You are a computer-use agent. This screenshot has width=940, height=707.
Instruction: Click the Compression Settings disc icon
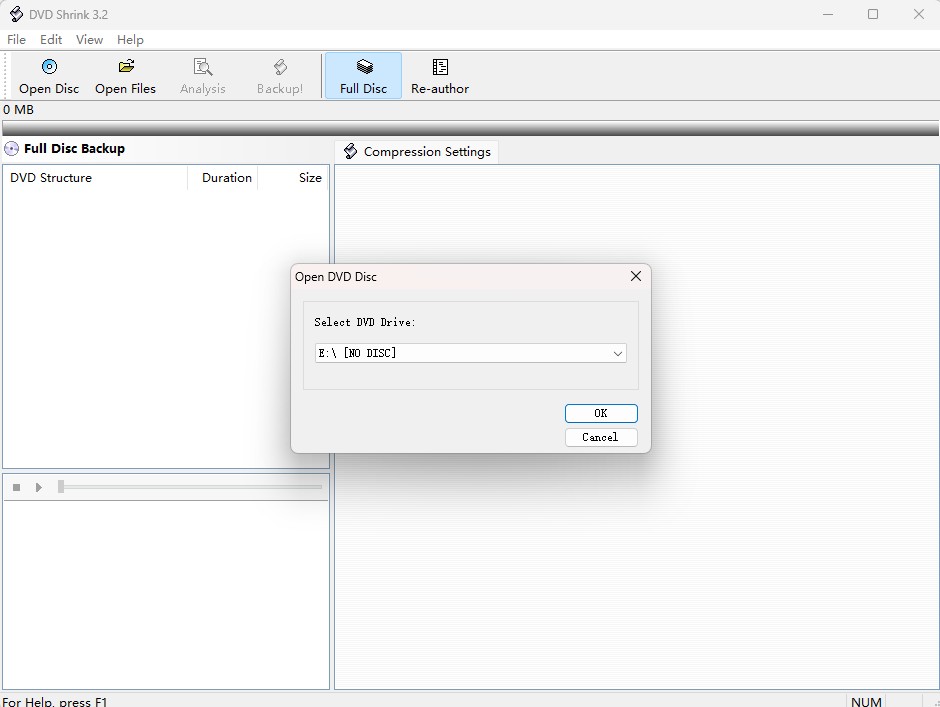(x=350, y=151)
